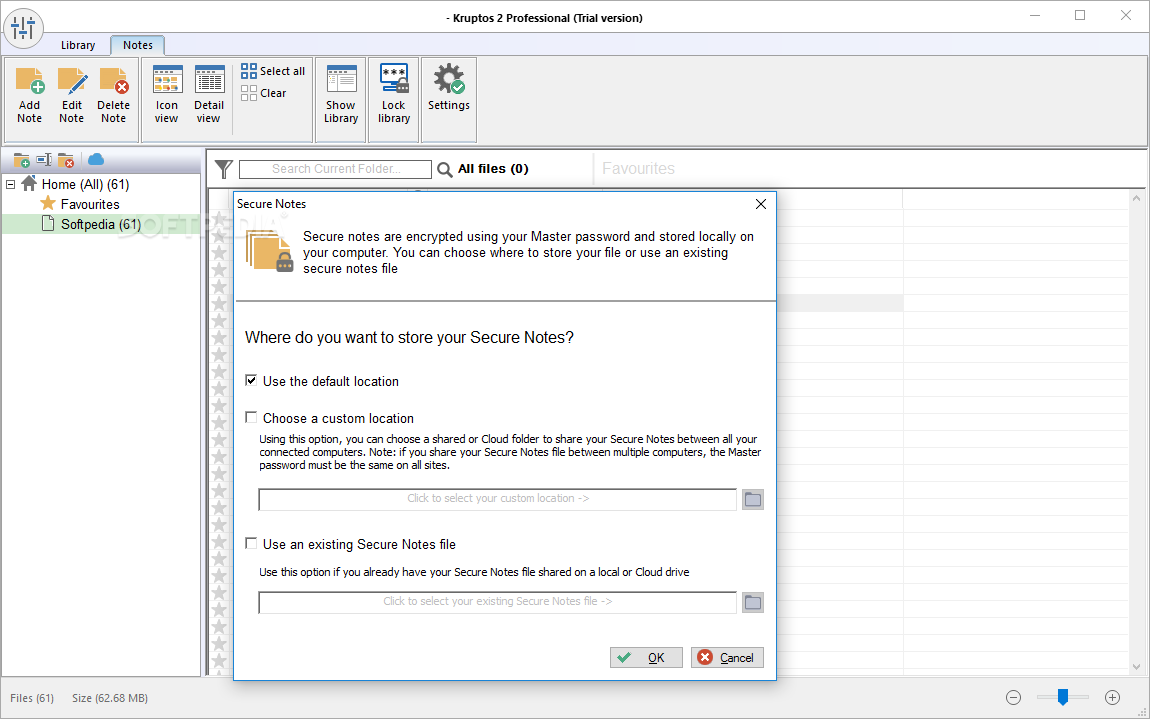Confirm with the OK button
The width and height of the screenshot is (1150, 719).
[x=646, y=657]
